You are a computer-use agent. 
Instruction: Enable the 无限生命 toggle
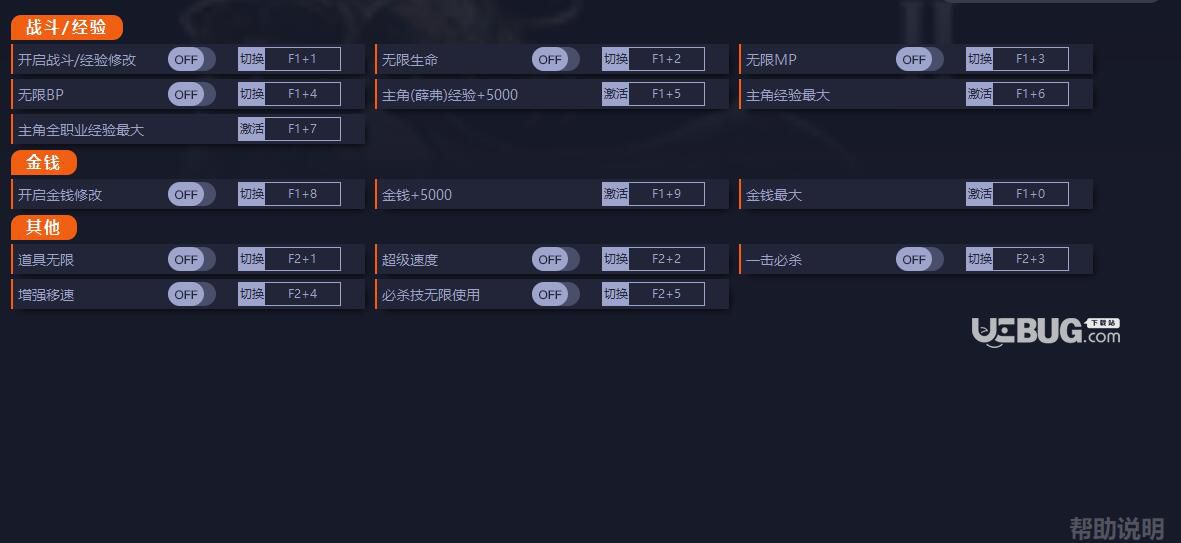coord(555,59)
